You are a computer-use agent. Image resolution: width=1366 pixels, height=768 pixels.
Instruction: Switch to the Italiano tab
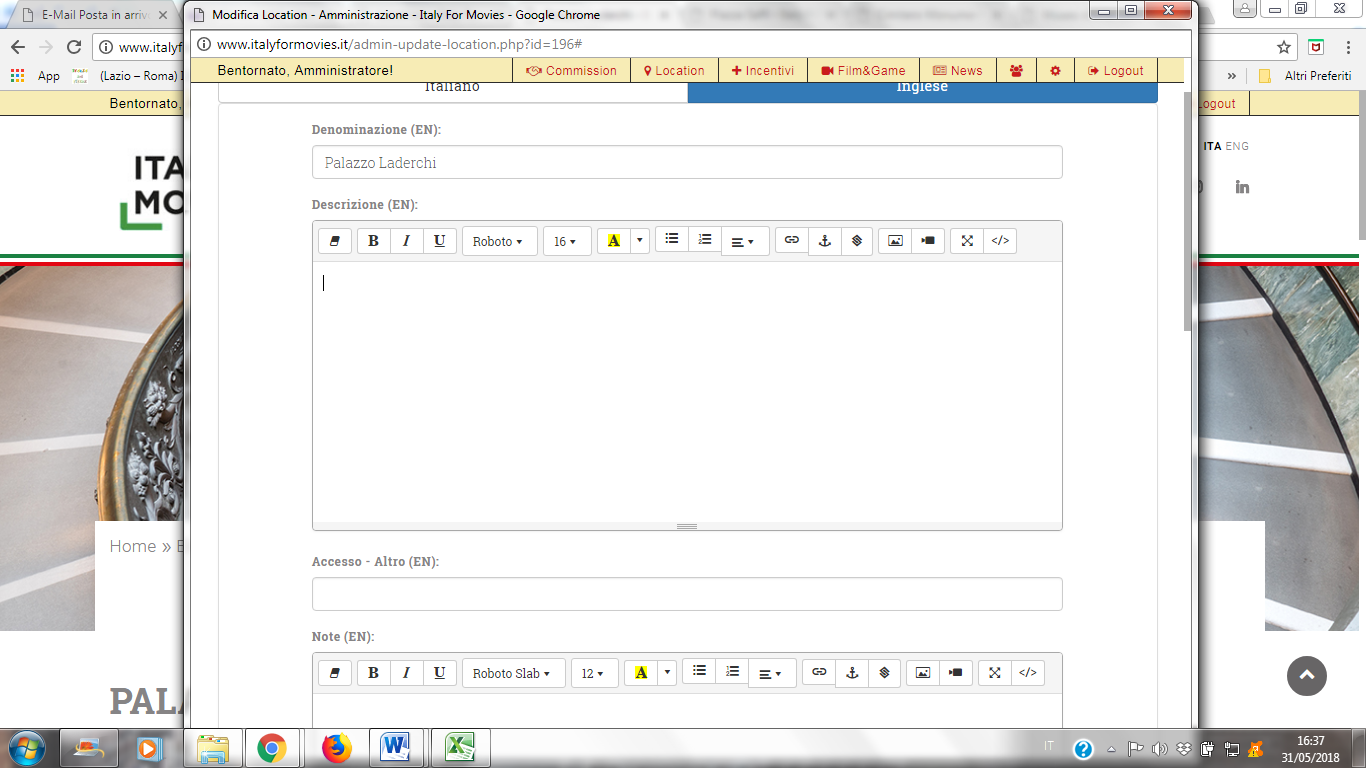click(x=452, y=89)
